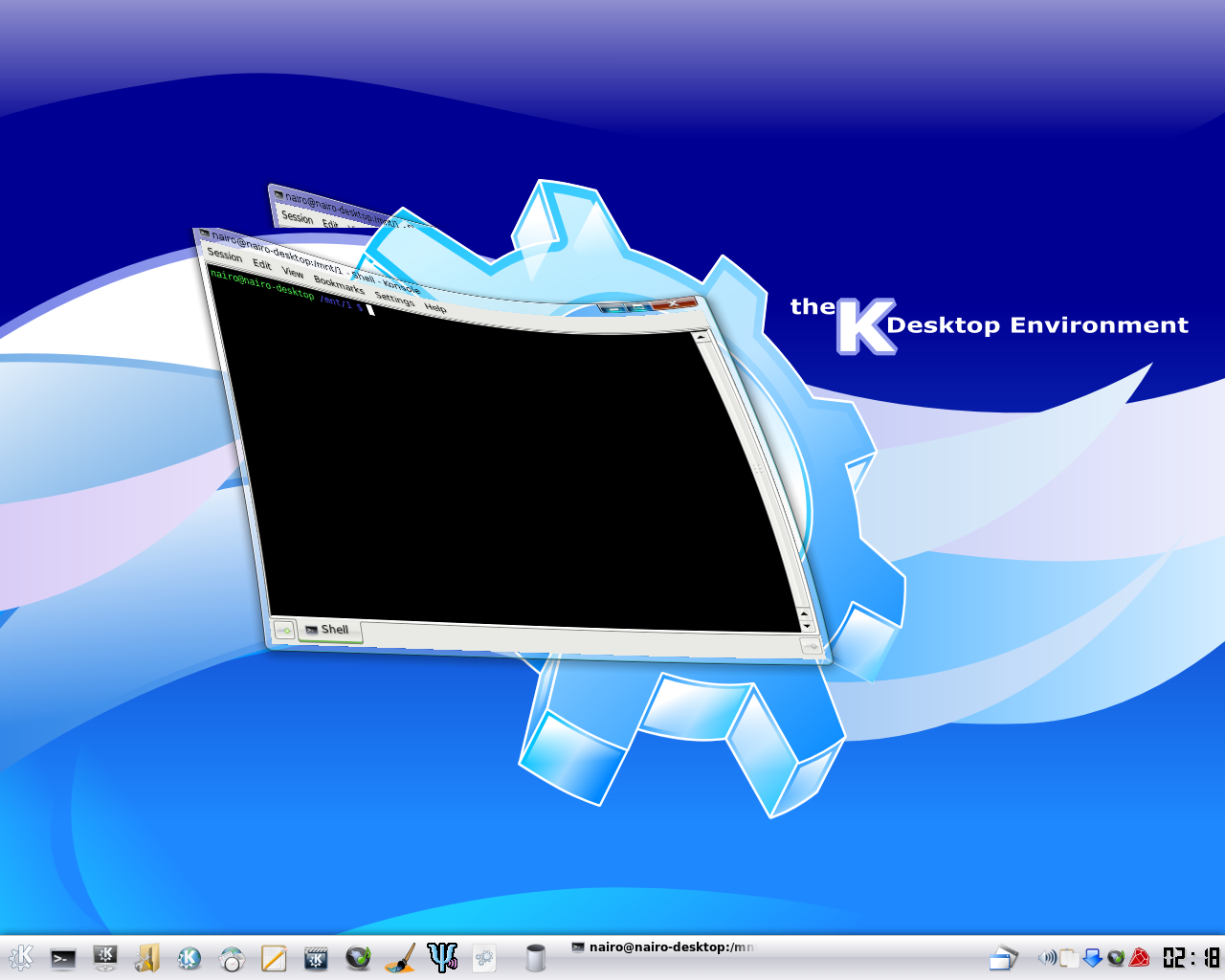The height and width of the screenshot is (980, 1225).
Task: Click the red ruby tray icon
Action: tap(1139, 957)
